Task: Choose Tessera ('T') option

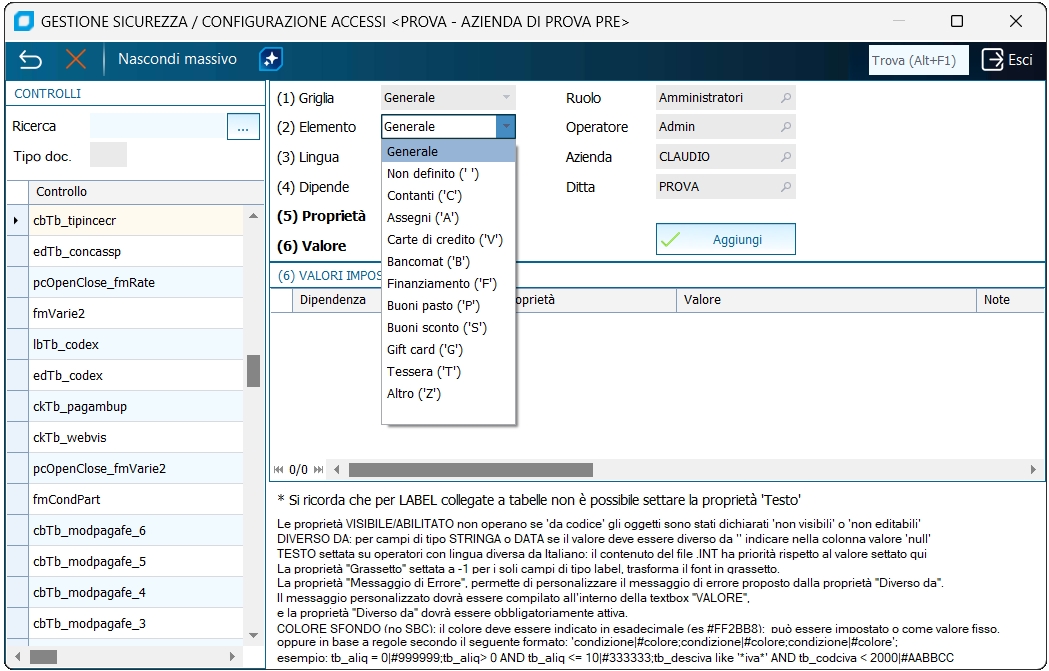Action: coord(448,372)
